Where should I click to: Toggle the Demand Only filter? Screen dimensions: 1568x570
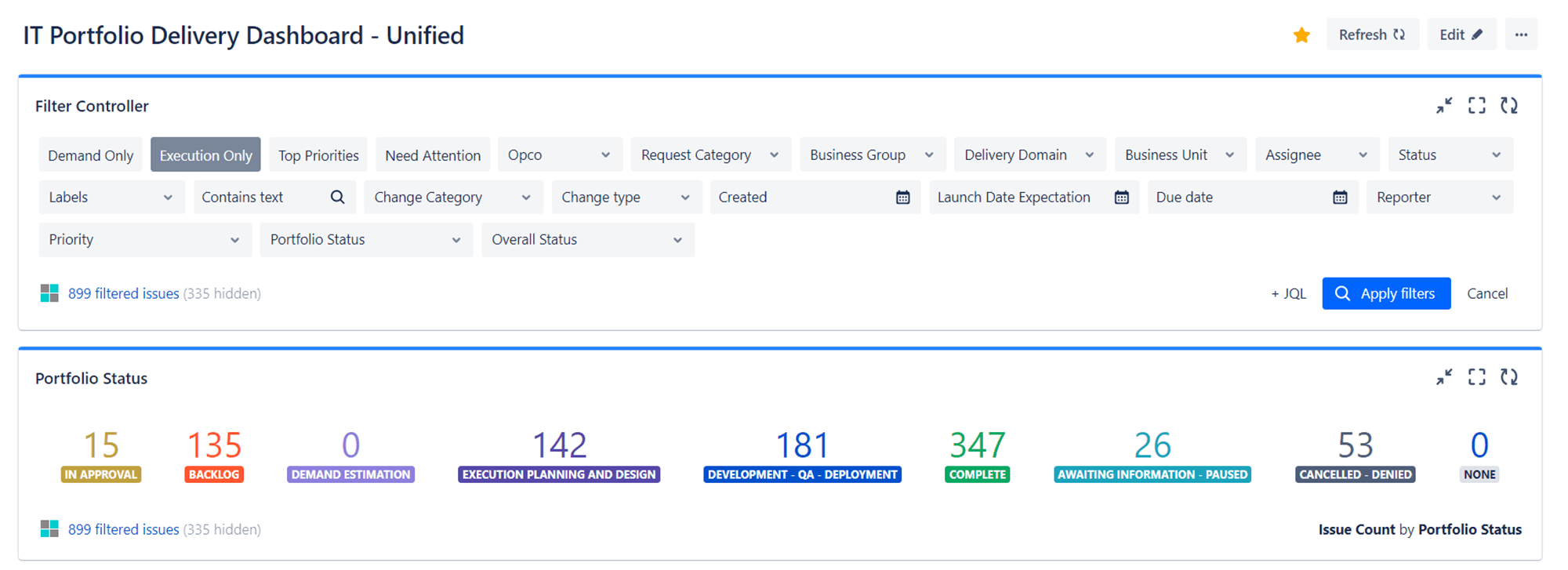(90, 155)
